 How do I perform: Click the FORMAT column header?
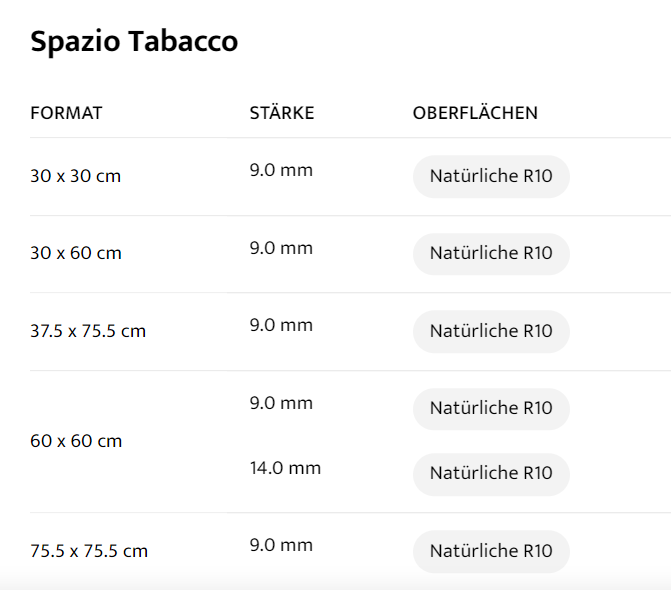tap(66, 113)
